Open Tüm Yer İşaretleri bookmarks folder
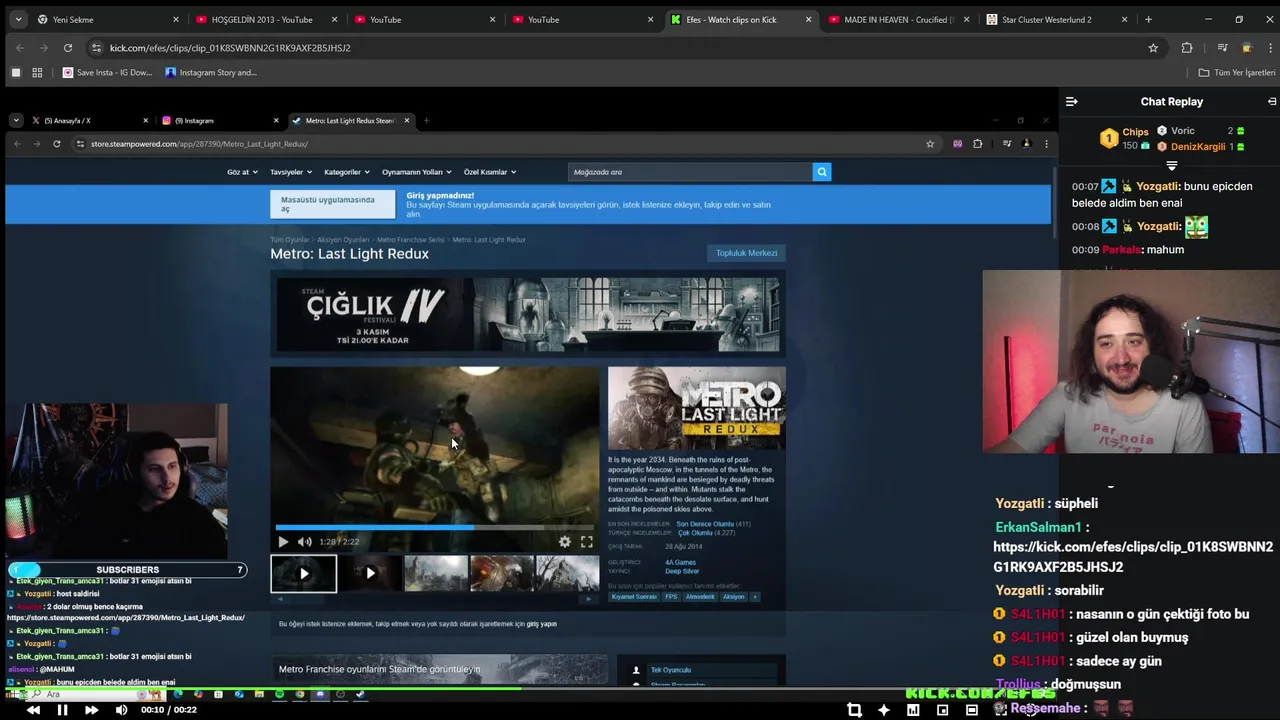 pyautogui.click(x=1237, y=72)
